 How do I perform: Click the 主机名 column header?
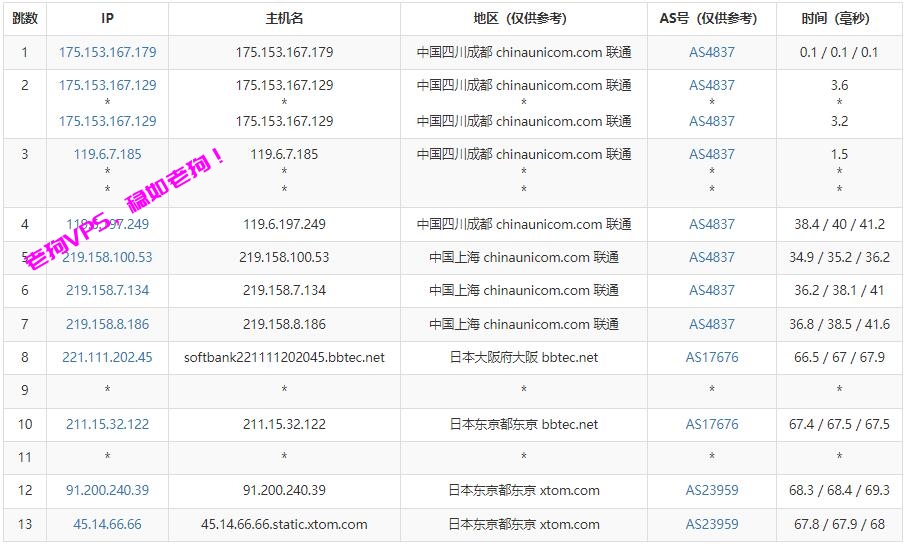284,18
